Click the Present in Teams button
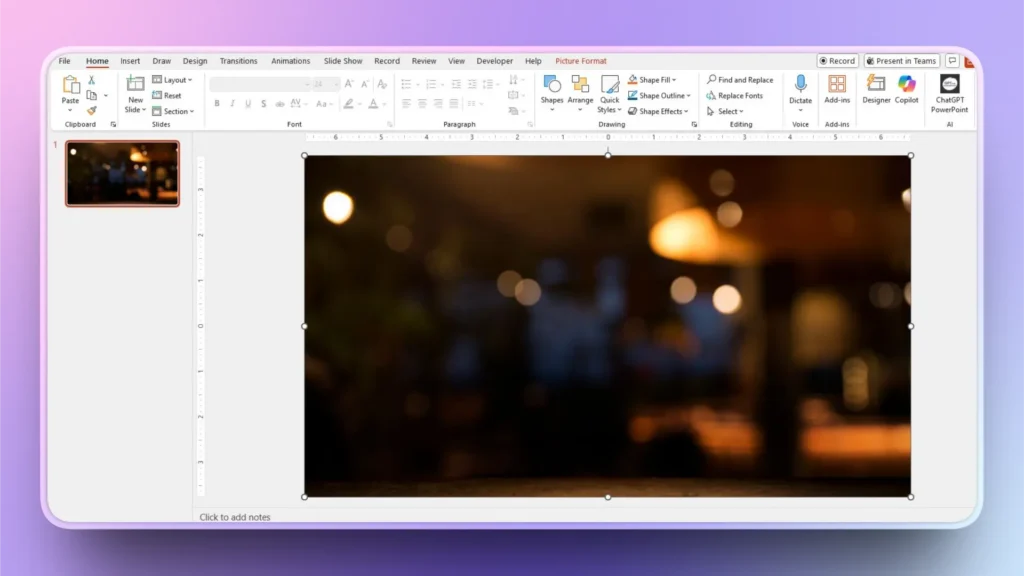The image size is (1024, 576). pos(901,60)
